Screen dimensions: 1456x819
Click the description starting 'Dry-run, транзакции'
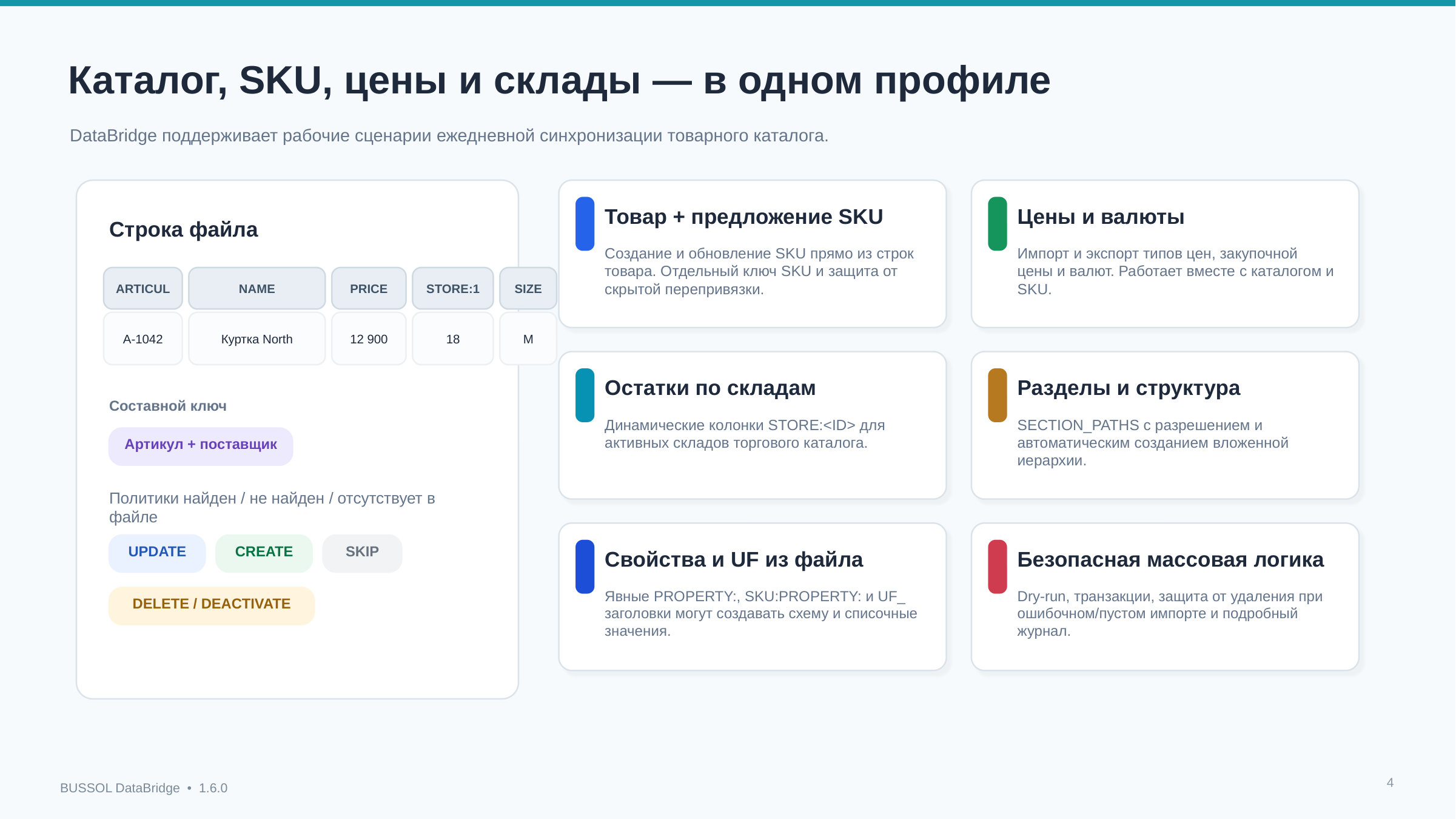pos(1170,613)
